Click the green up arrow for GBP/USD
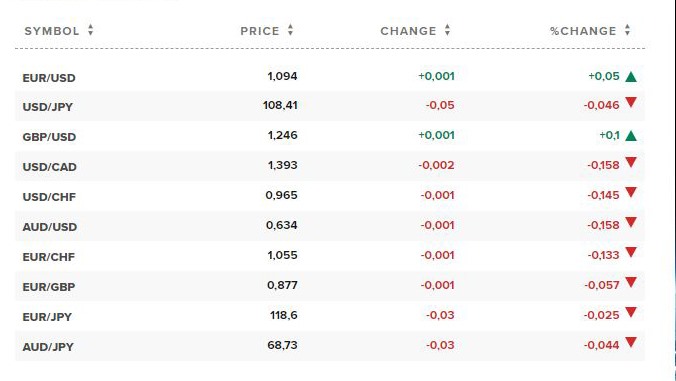The image size is (676, 381). (x=631, y=136)
